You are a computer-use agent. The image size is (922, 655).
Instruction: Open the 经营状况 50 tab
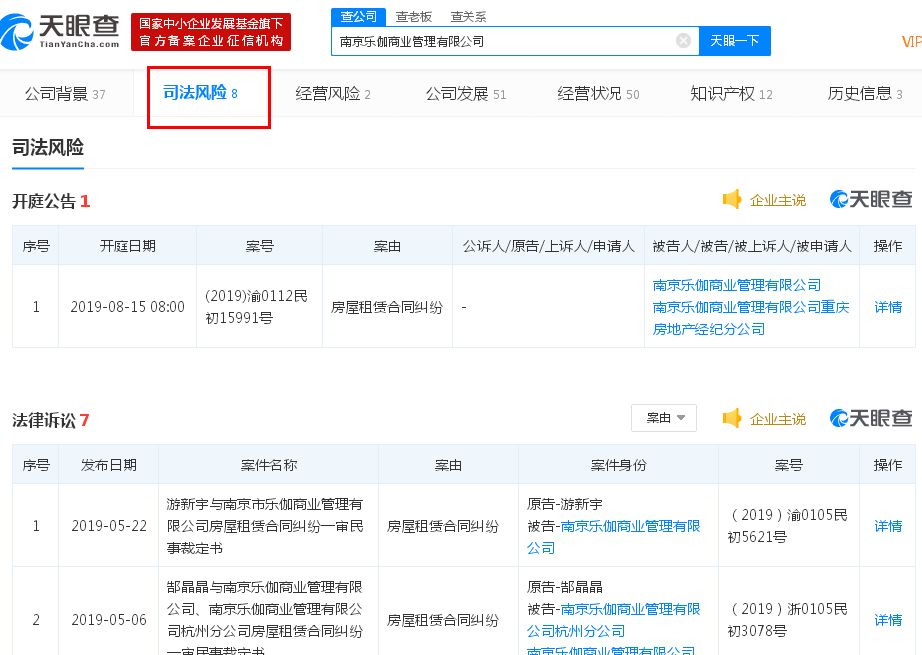(x=598, y=94)
